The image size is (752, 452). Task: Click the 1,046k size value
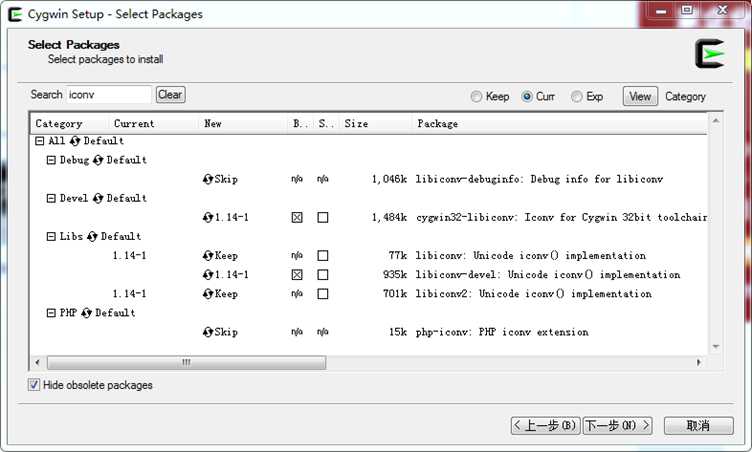point(389,179)
